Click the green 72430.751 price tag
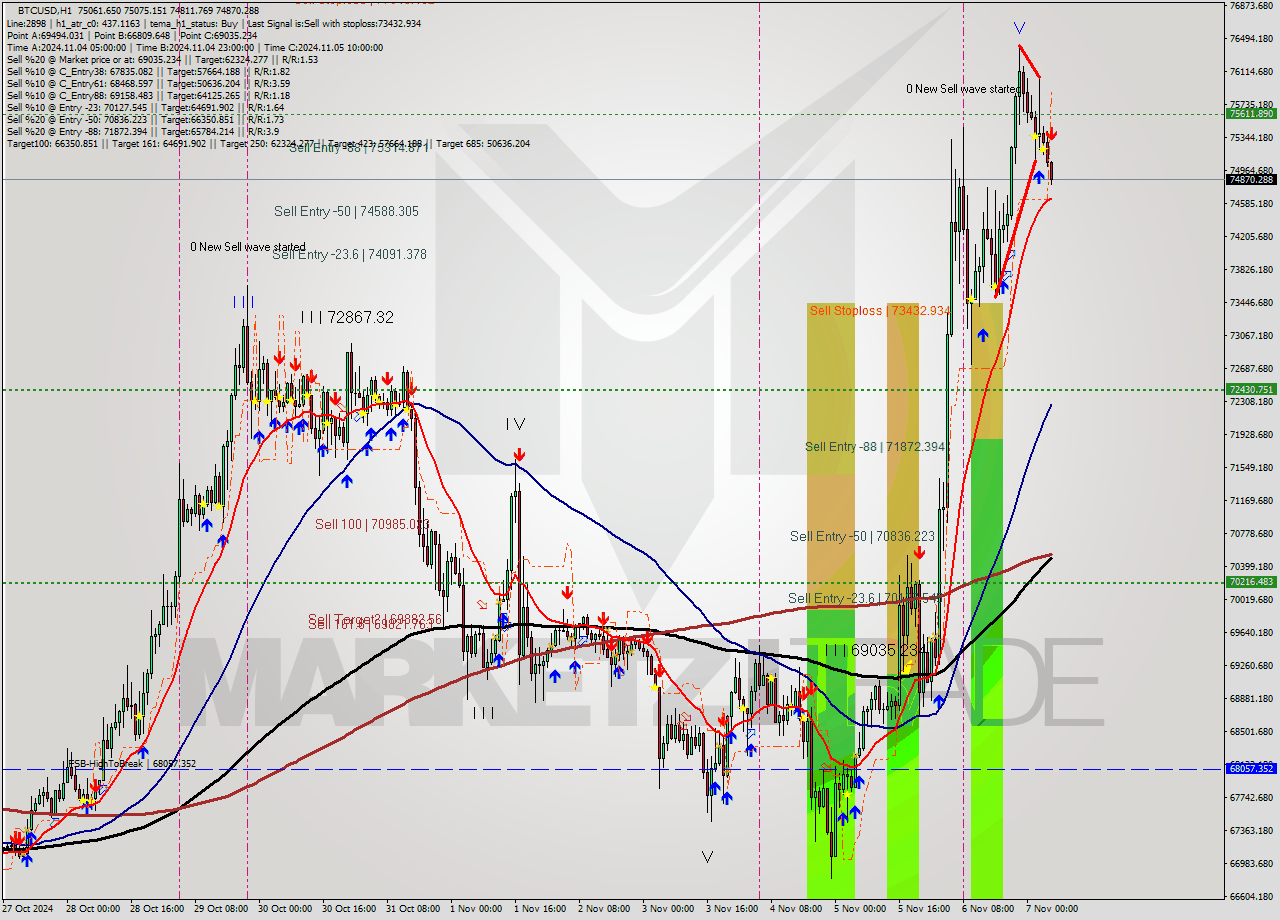The image size is (1280, 920). [1251, 389]
